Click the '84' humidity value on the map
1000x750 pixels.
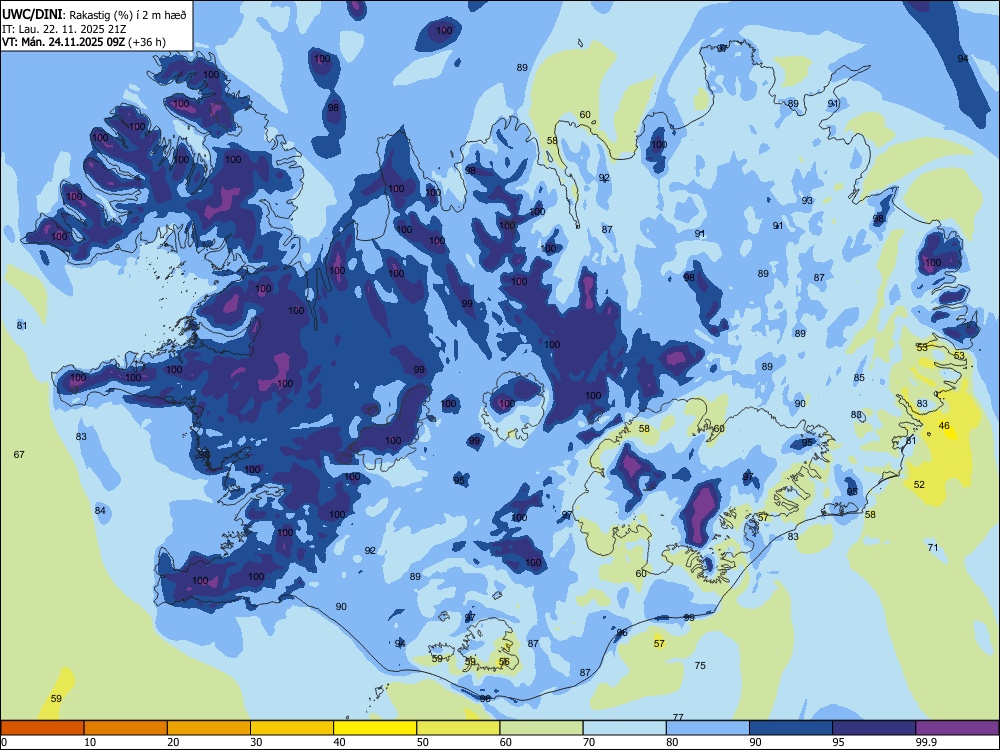[x=100, y=510]
